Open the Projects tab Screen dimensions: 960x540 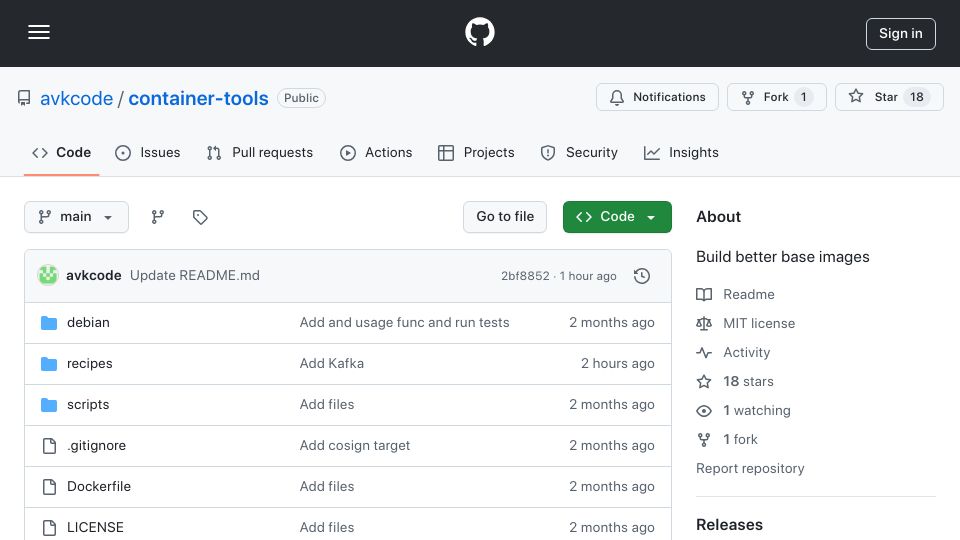coord(476,152)
